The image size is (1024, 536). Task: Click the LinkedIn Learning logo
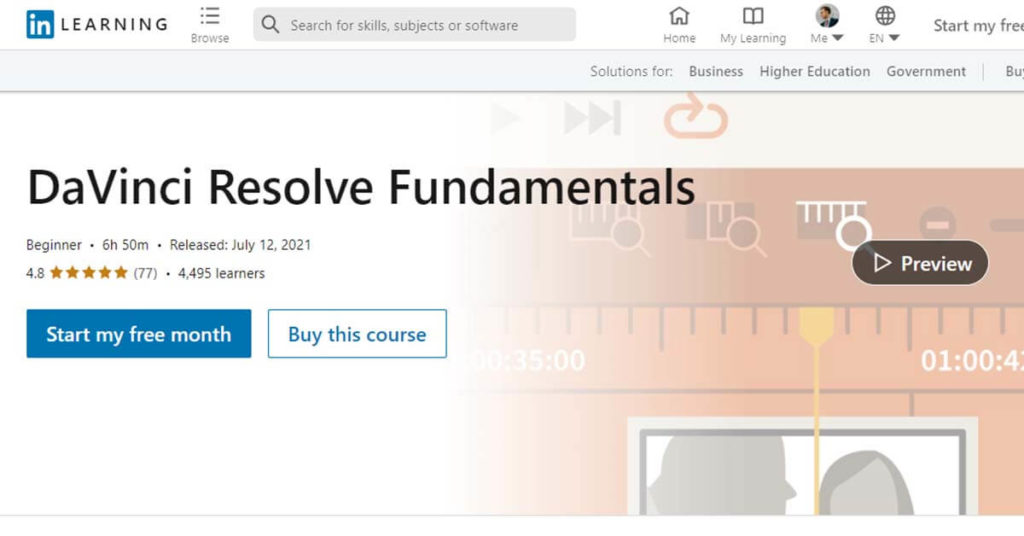[97, 25]
